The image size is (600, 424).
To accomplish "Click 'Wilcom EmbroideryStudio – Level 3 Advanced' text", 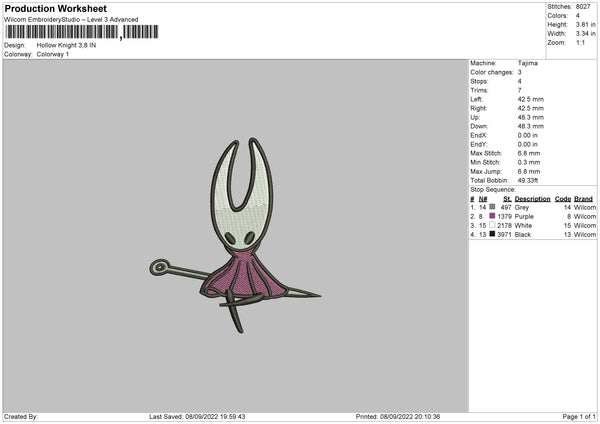I will pos(71,20).
